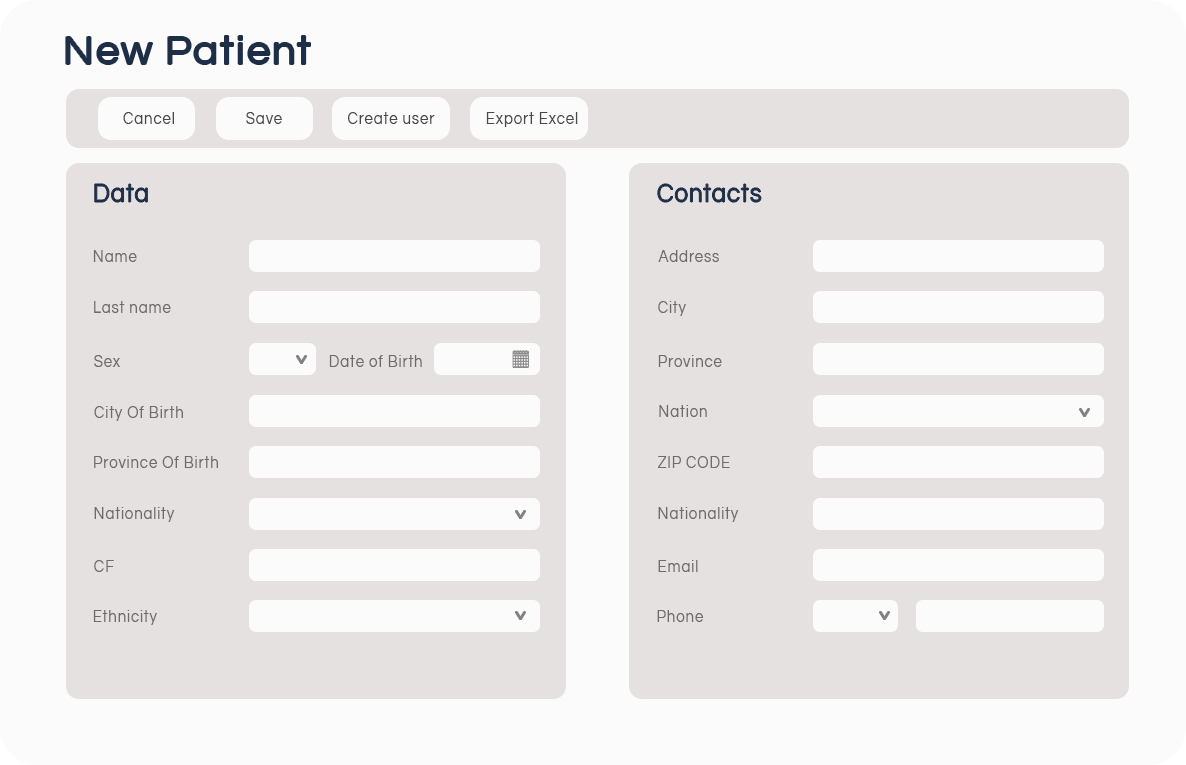The image size is (1186, 765).
Task: Expand the Phone prefix dropdown
Action: (x=855, y=616)
